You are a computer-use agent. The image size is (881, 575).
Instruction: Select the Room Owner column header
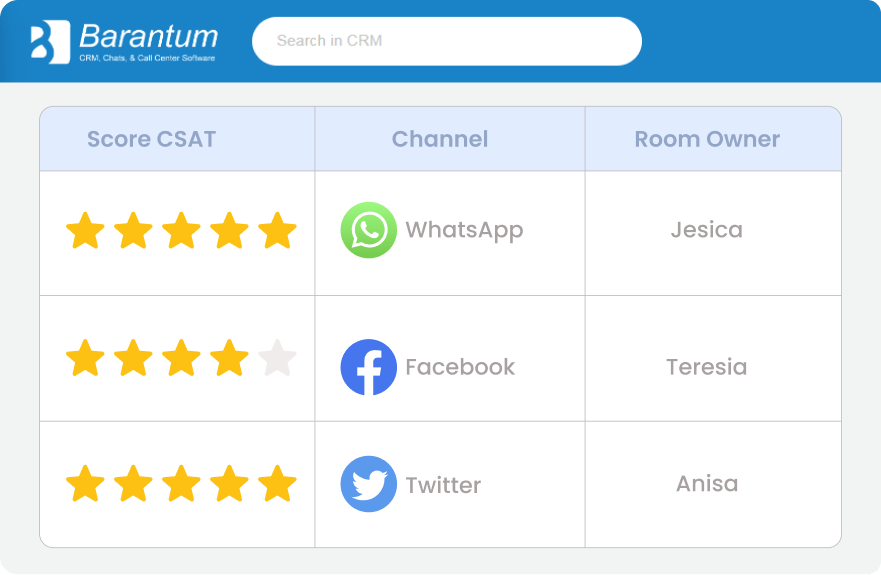click(707, 139)
